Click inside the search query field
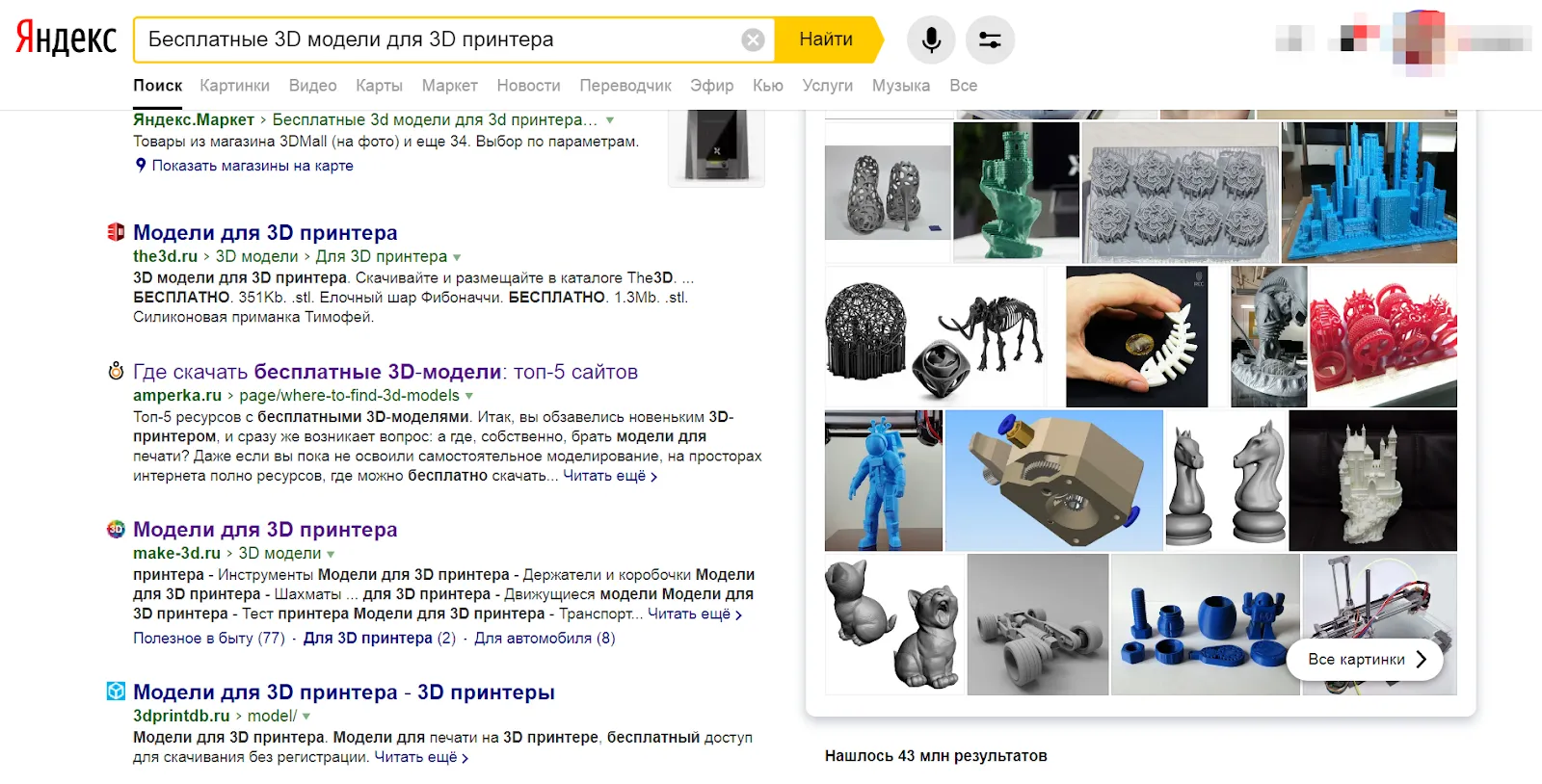 tap(434, 39)
